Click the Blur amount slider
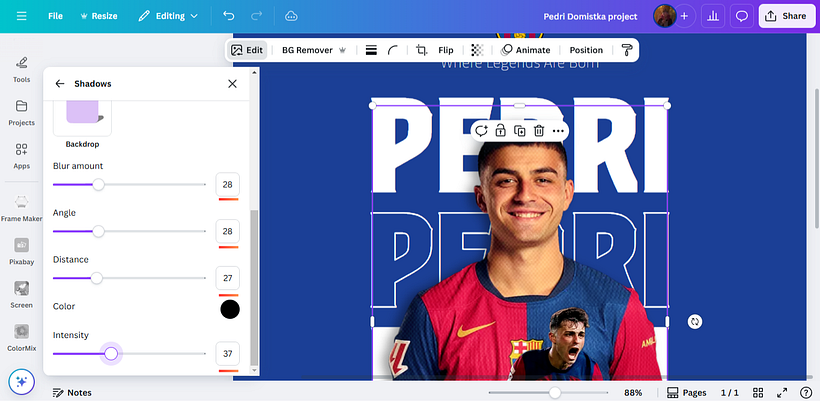 click(x=129, y=185)
